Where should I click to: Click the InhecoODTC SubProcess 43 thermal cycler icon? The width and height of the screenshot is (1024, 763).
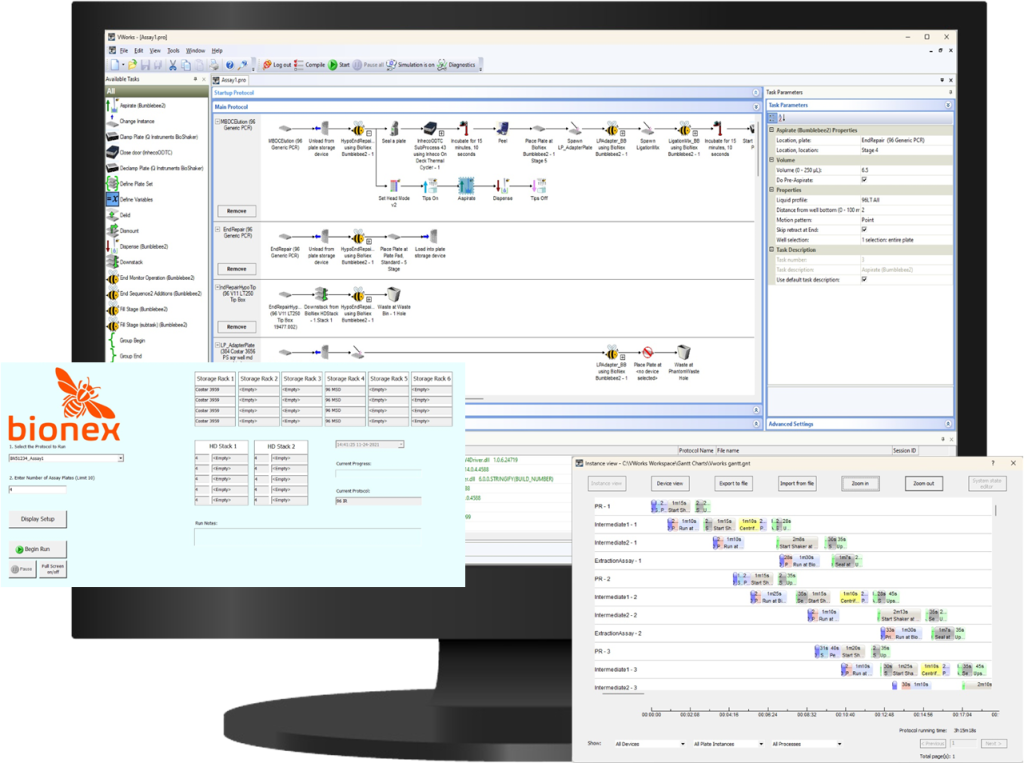pyautogui.click(x=430, y=128)
